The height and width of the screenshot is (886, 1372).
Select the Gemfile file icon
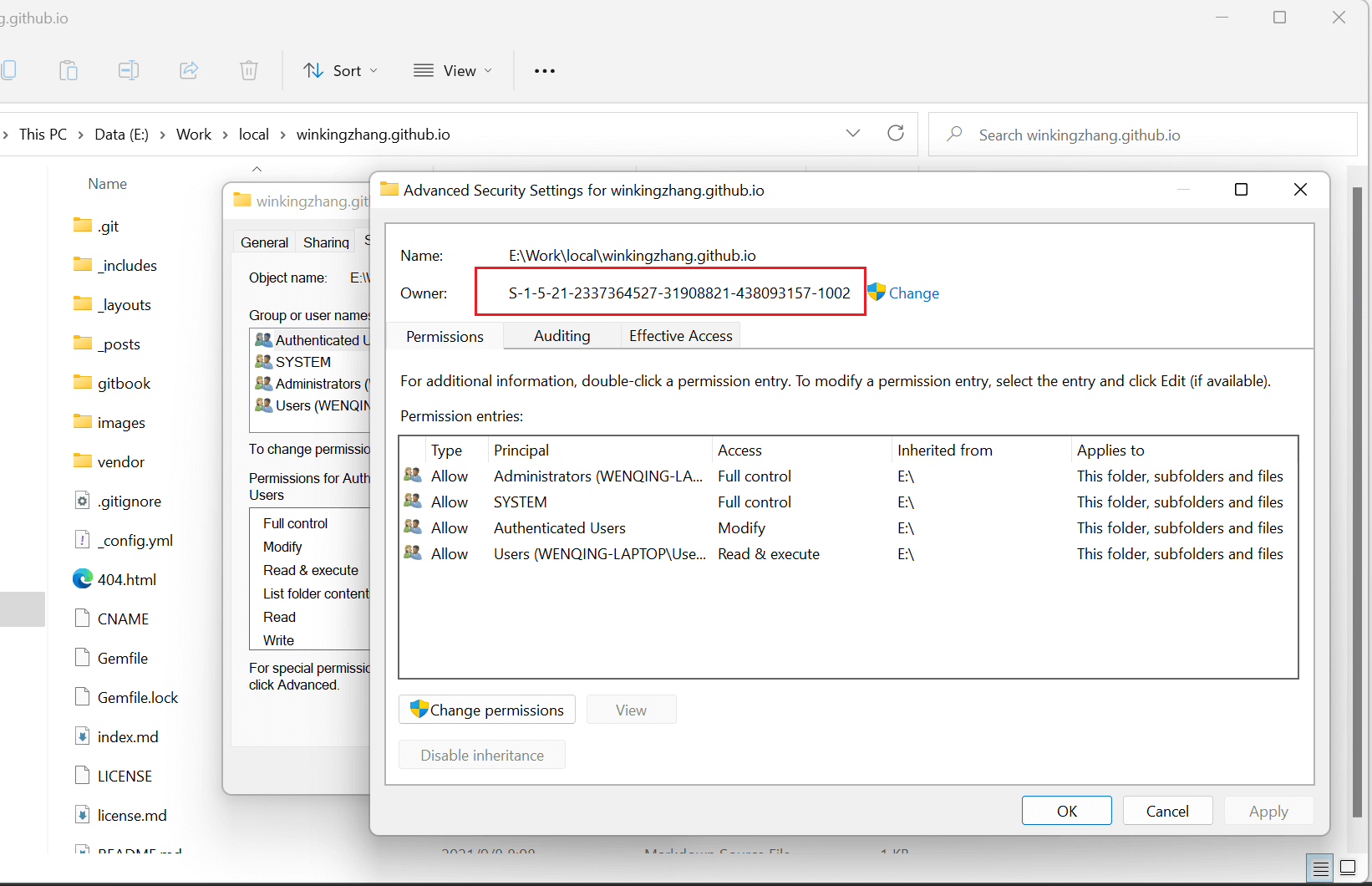83,657
